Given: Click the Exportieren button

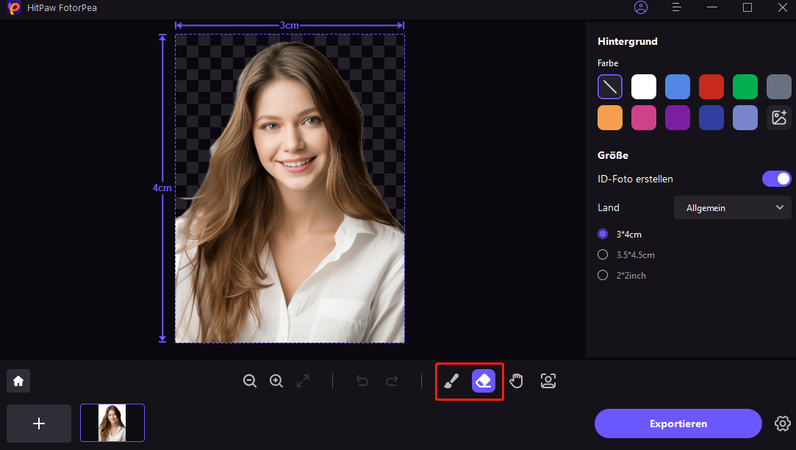Looking at the screenshot, I should tap(678, 424).
